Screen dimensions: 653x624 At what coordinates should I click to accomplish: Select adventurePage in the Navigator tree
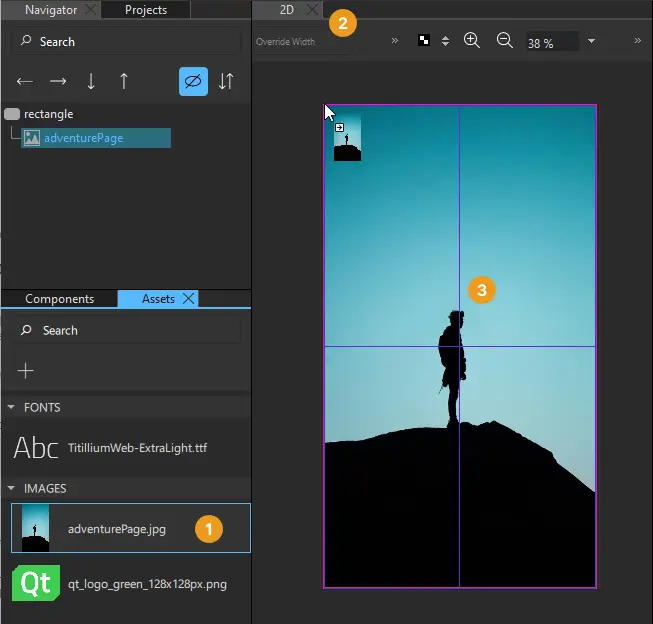click(x=83, y=138)
